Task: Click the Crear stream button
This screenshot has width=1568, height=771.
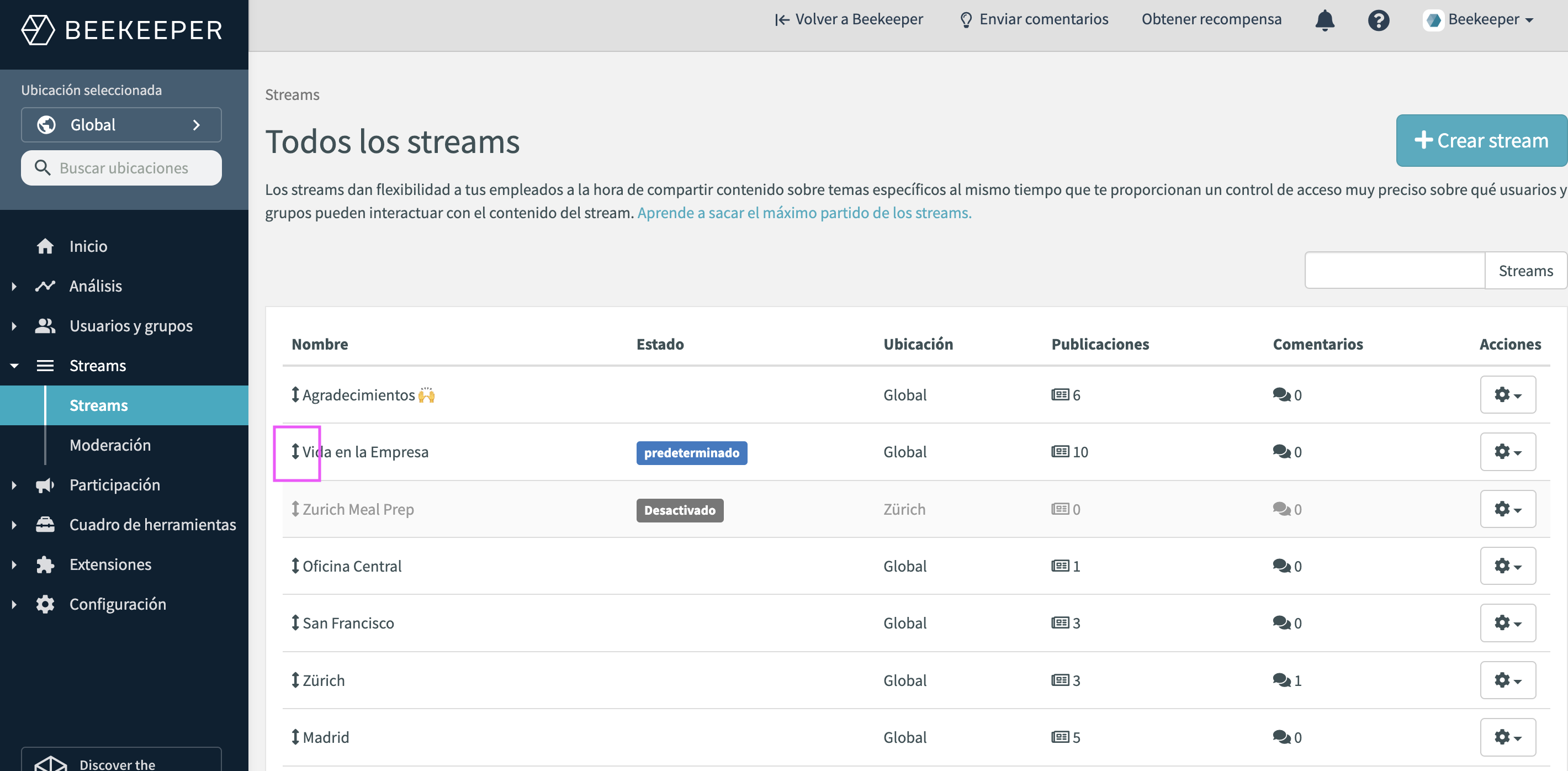Action: point(1480,140)
